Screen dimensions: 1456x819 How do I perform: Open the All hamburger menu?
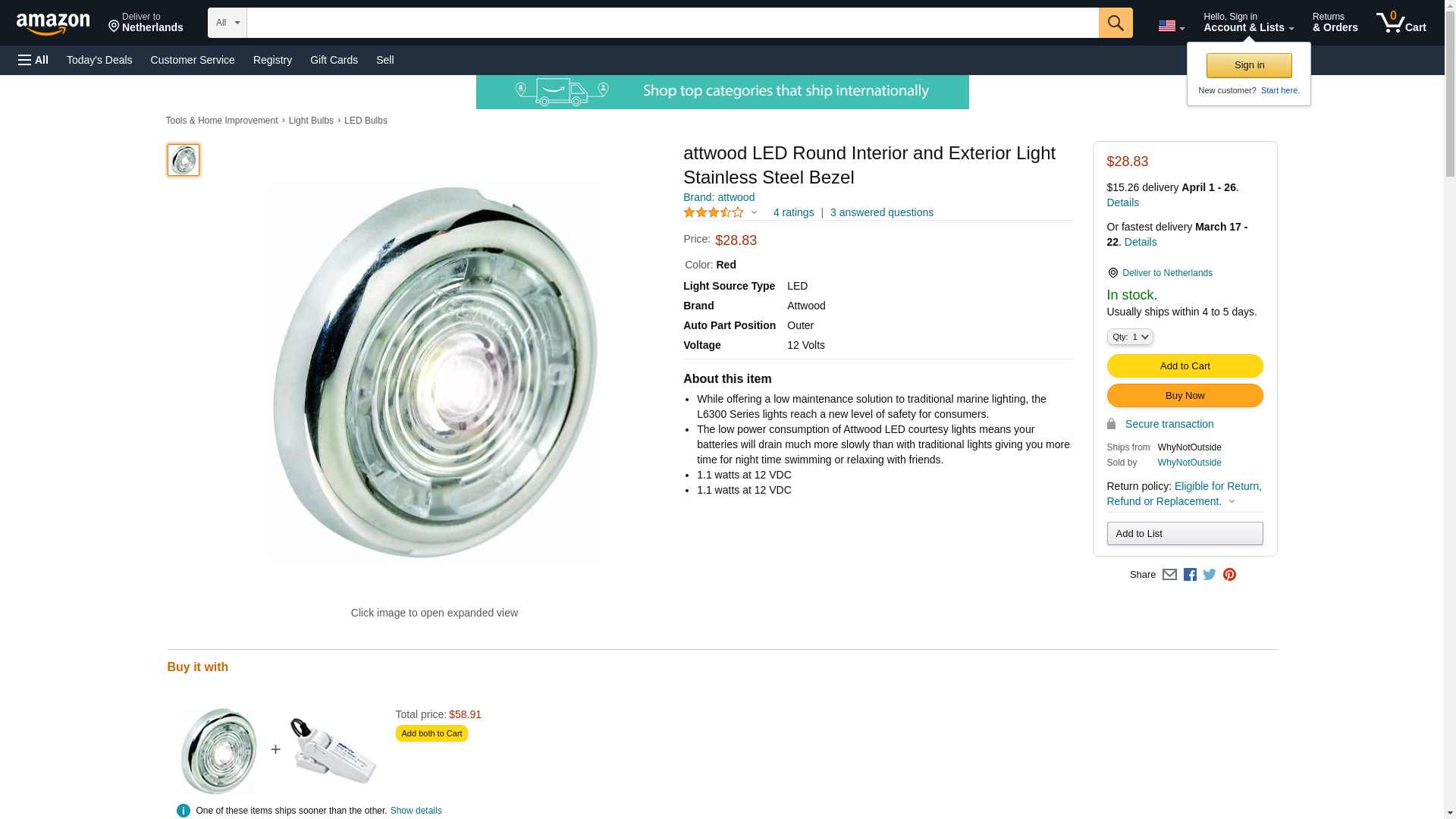pos(33,60)
